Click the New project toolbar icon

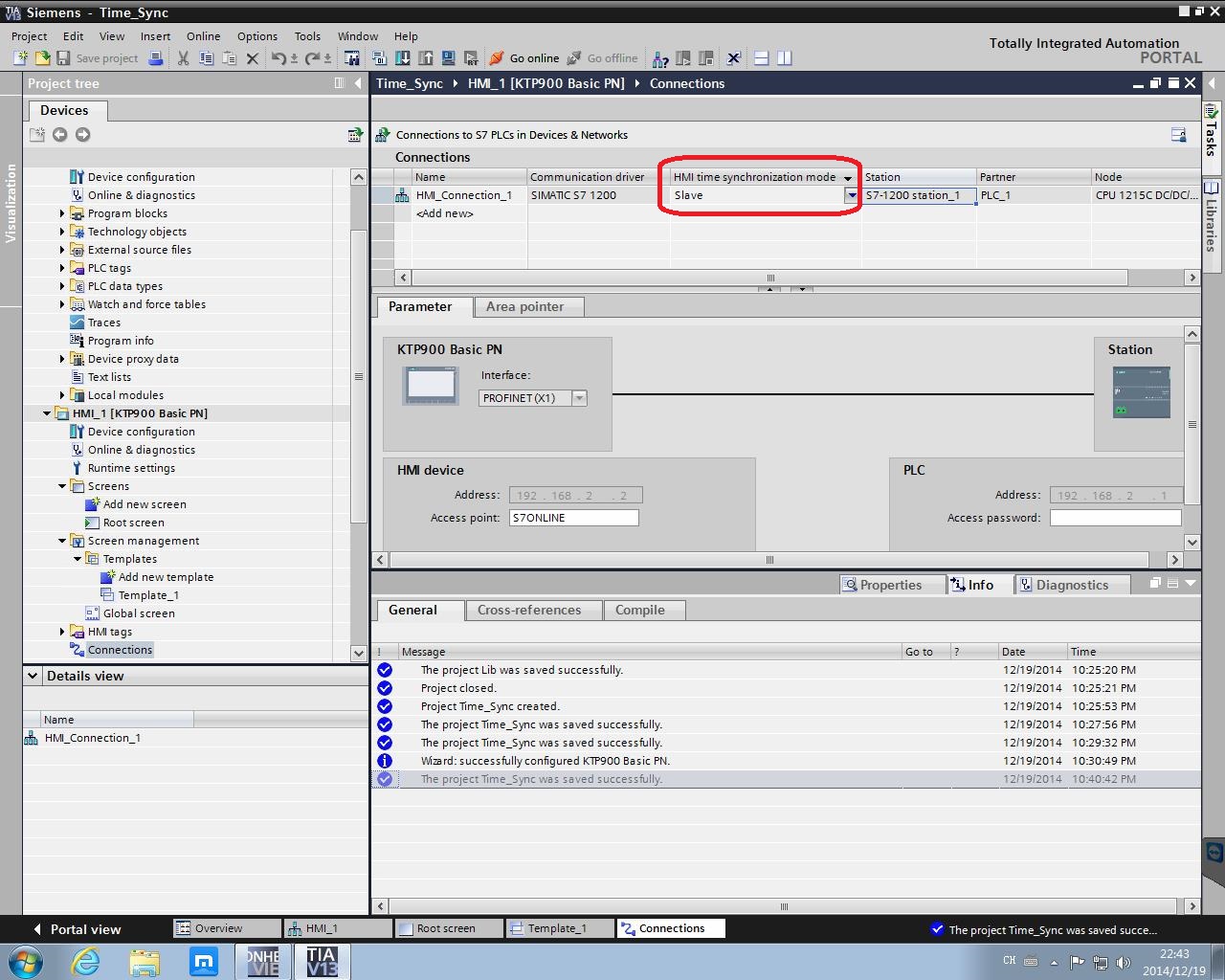point(20,58)
